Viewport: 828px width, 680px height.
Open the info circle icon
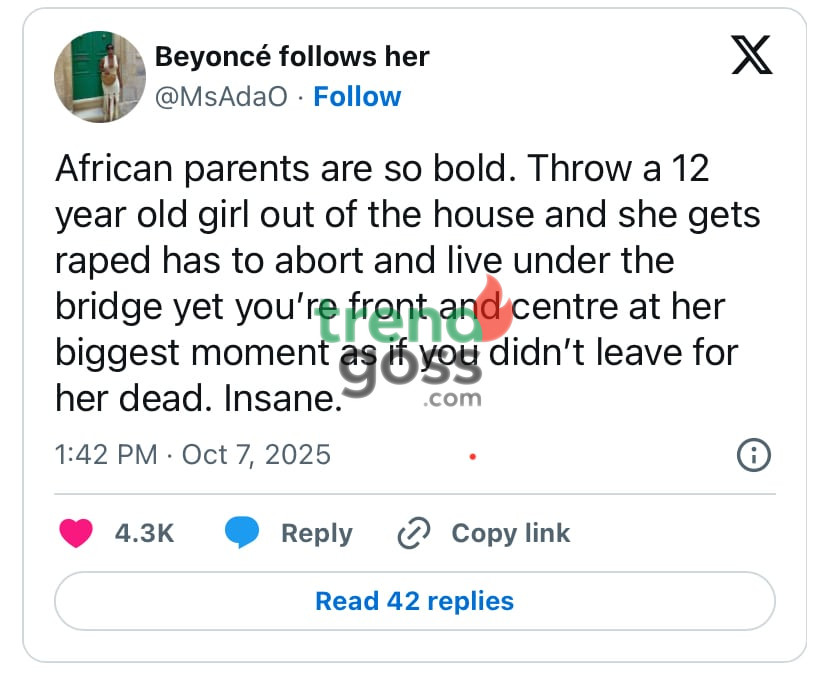tap(753, 455)
